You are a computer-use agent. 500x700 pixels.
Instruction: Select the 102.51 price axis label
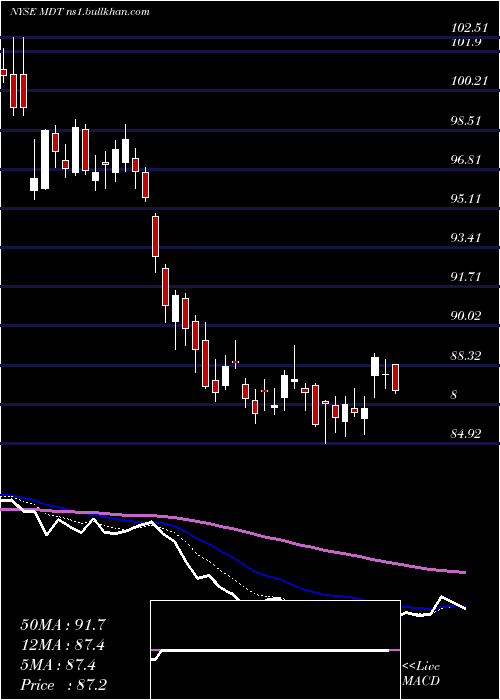pyautogui.click(x=468, y=28)
